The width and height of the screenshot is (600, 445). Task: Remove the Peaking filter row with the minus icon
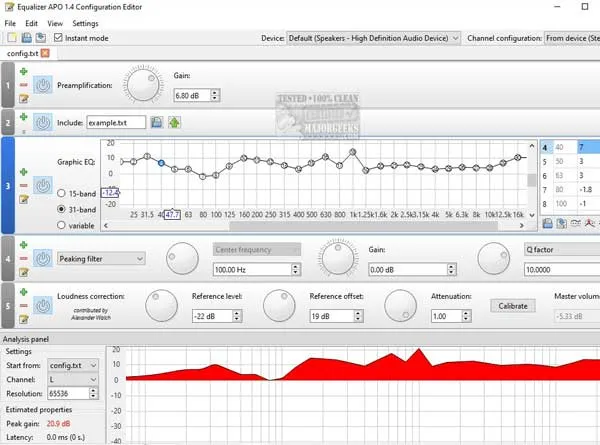click(24, 259)
